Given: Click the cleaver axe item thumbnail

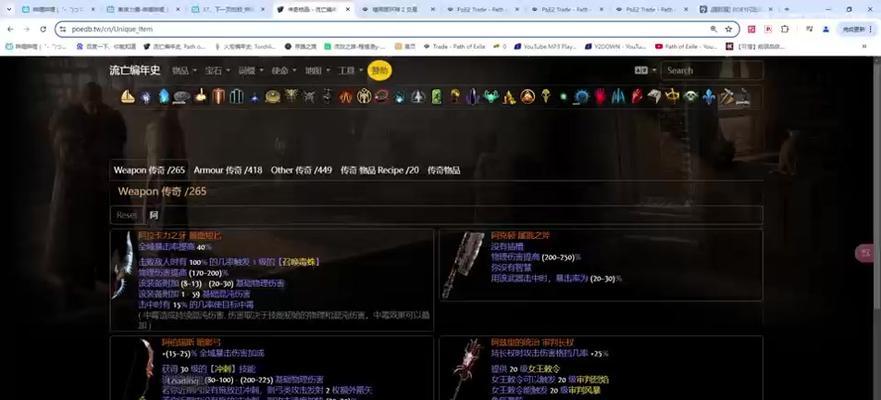Looking at the screenshot, I should [x=463, y=264].
